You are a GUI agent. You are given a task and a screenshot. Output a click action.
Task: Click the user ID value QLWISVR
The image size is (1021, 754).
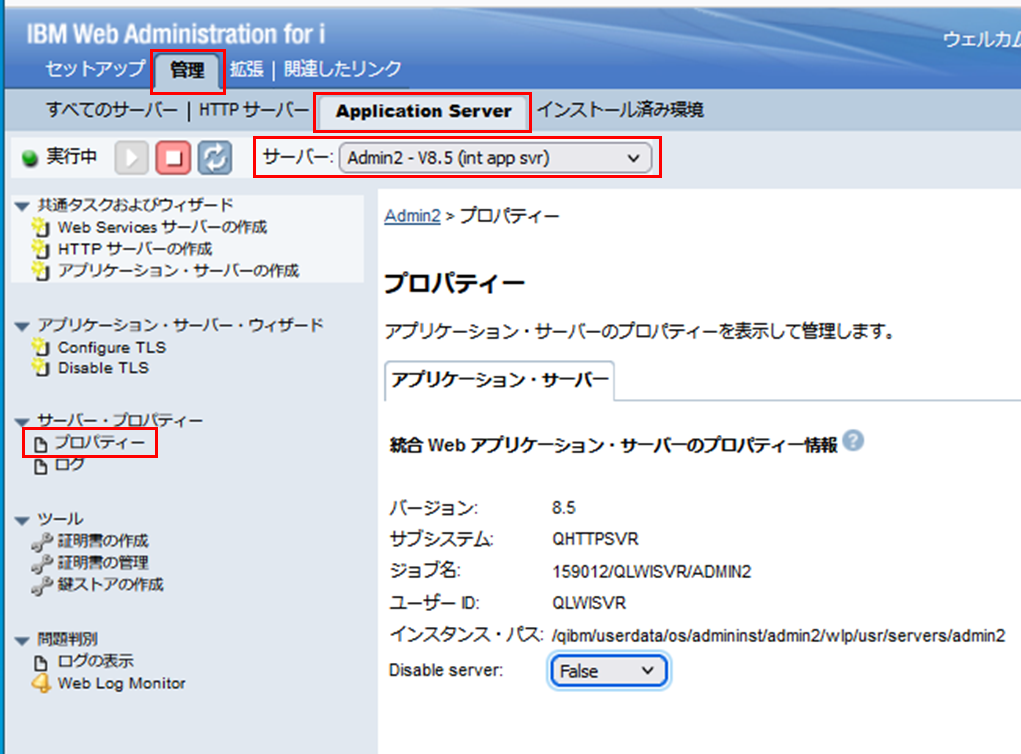589,603
